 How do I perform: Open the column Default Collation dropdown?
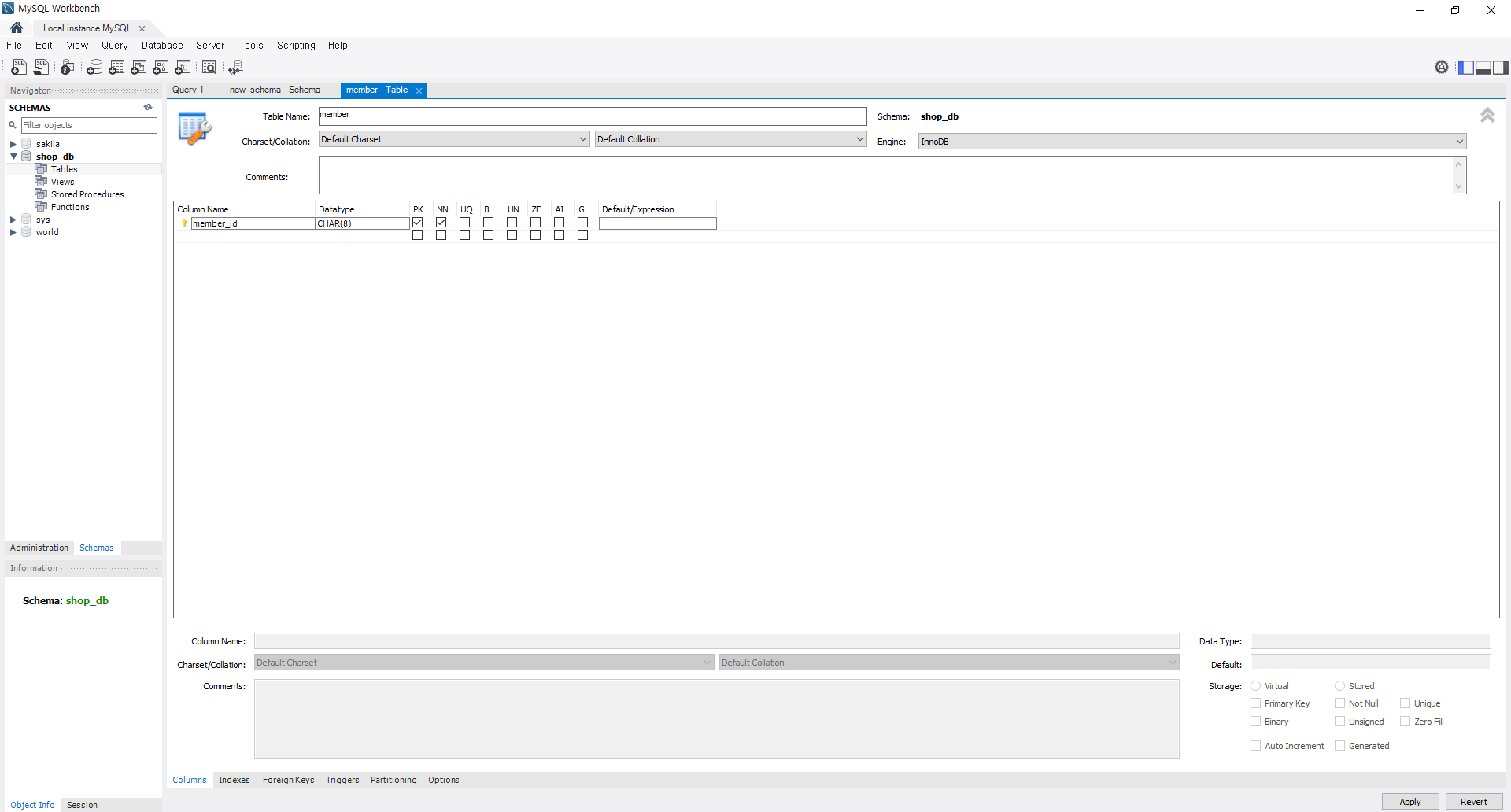click(x=949, y=663)
